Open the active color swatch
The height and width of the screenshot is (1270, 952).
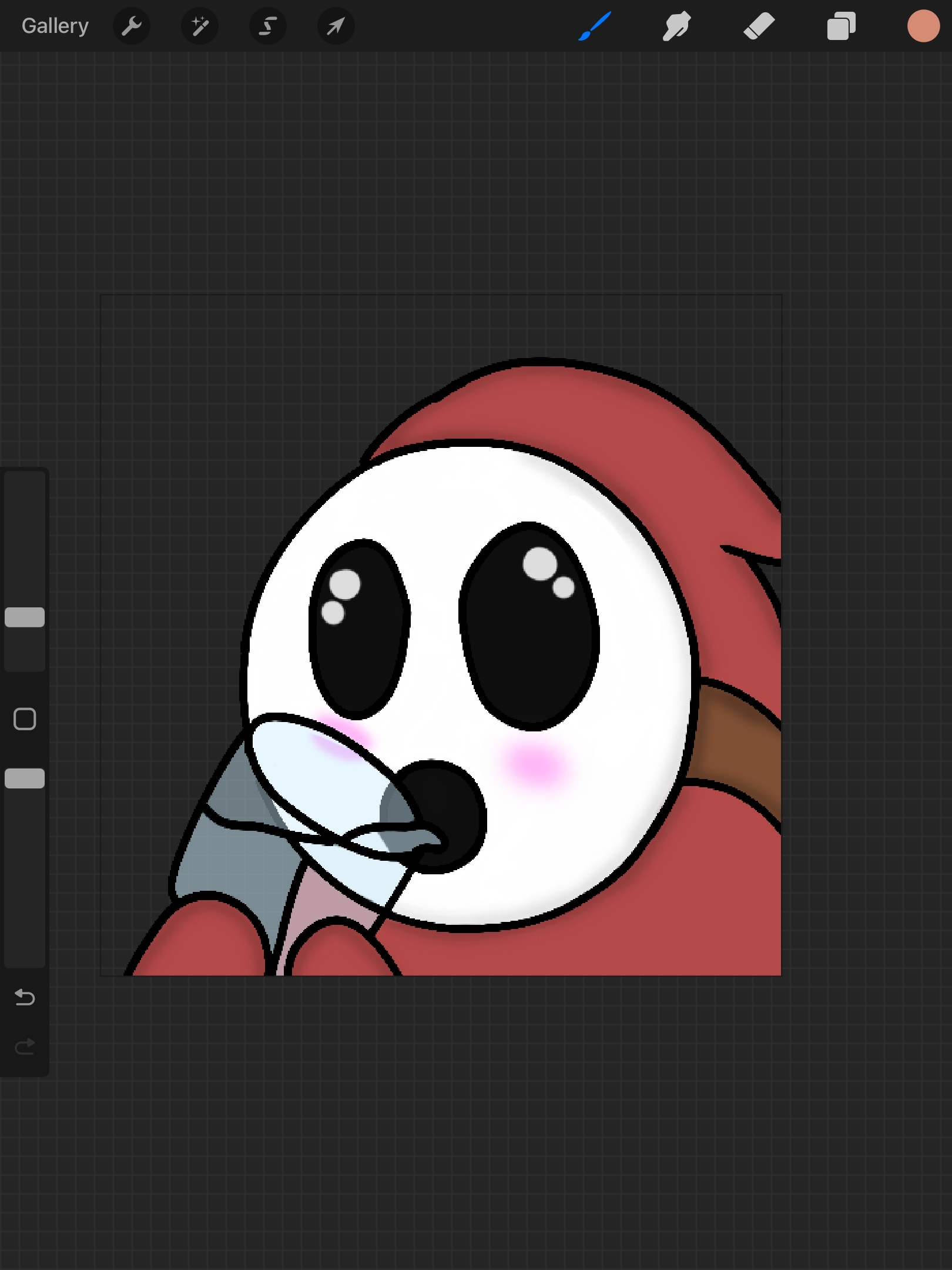click(924, 26)
